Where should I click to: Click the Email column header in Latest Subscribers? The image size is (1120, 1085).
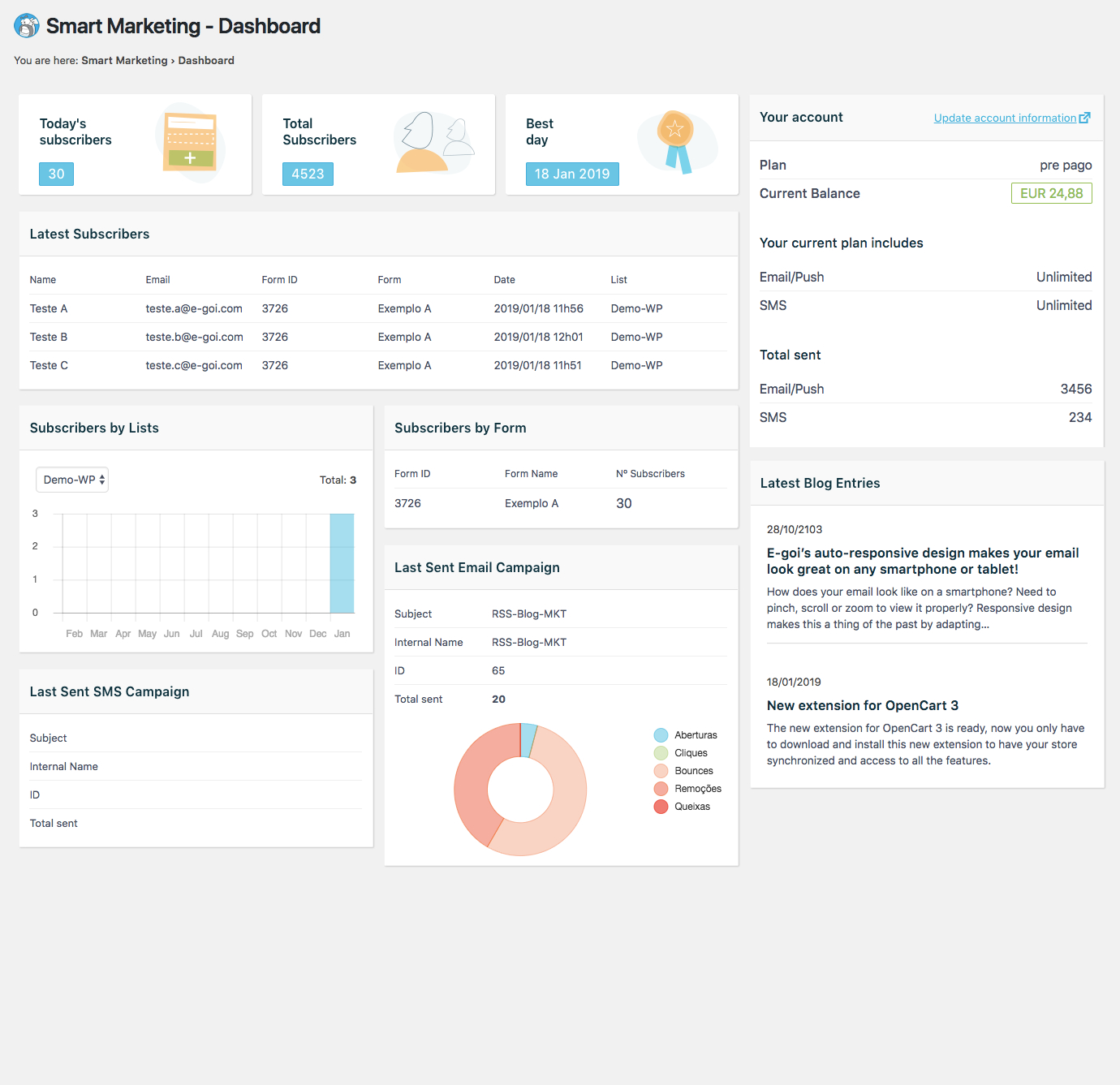(x=157, y=279)
